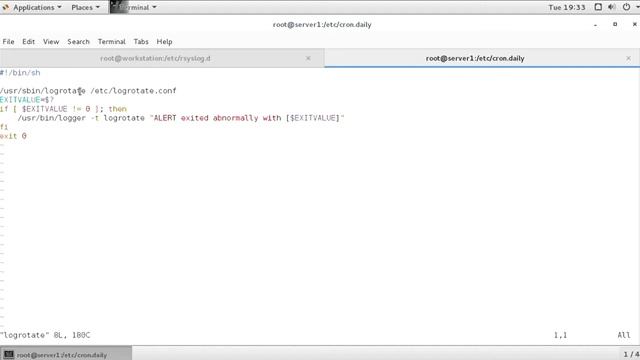Open the power icon menu

coord(626,7)
